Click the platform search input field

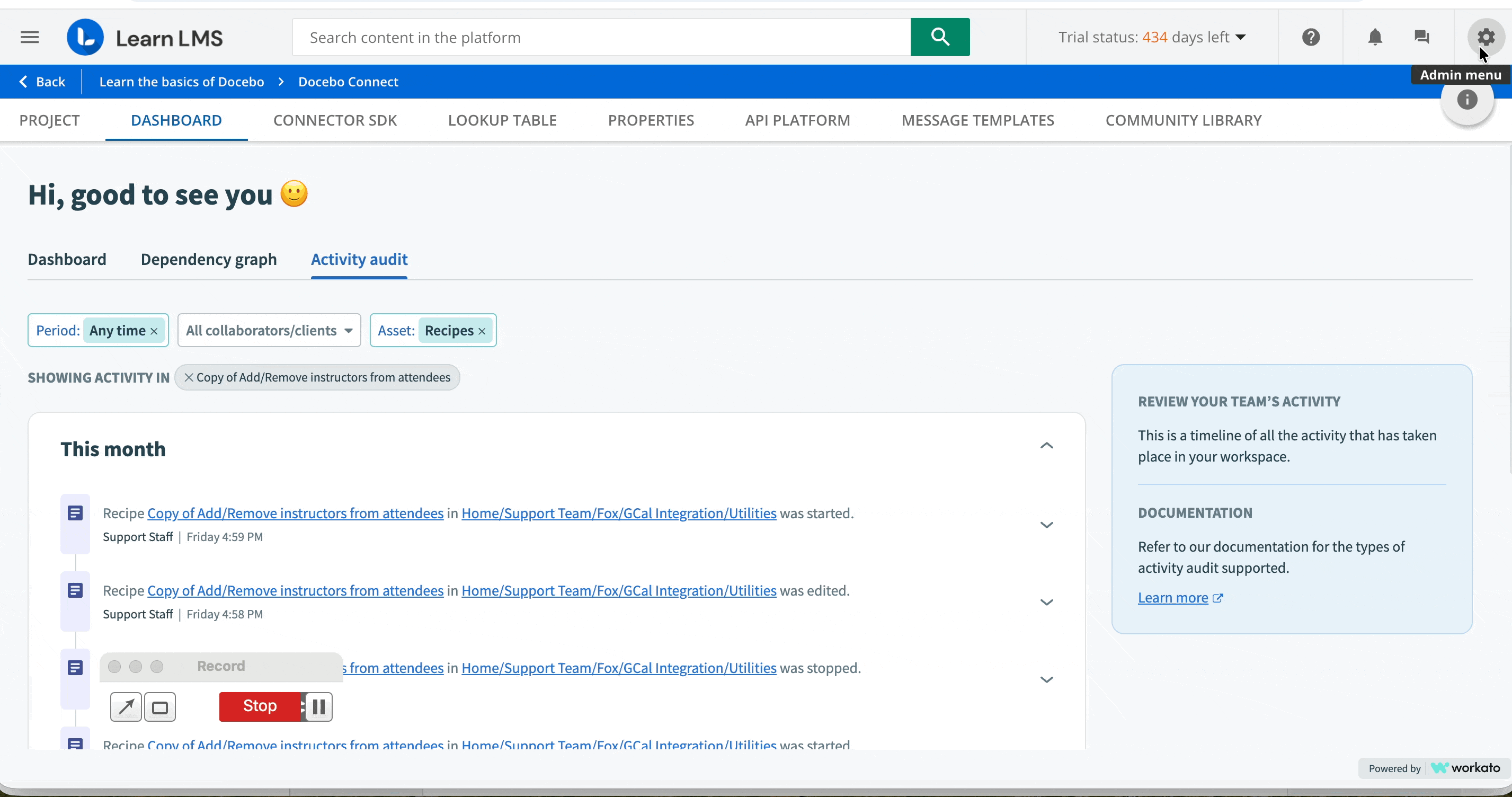click(x=602, y=38)
